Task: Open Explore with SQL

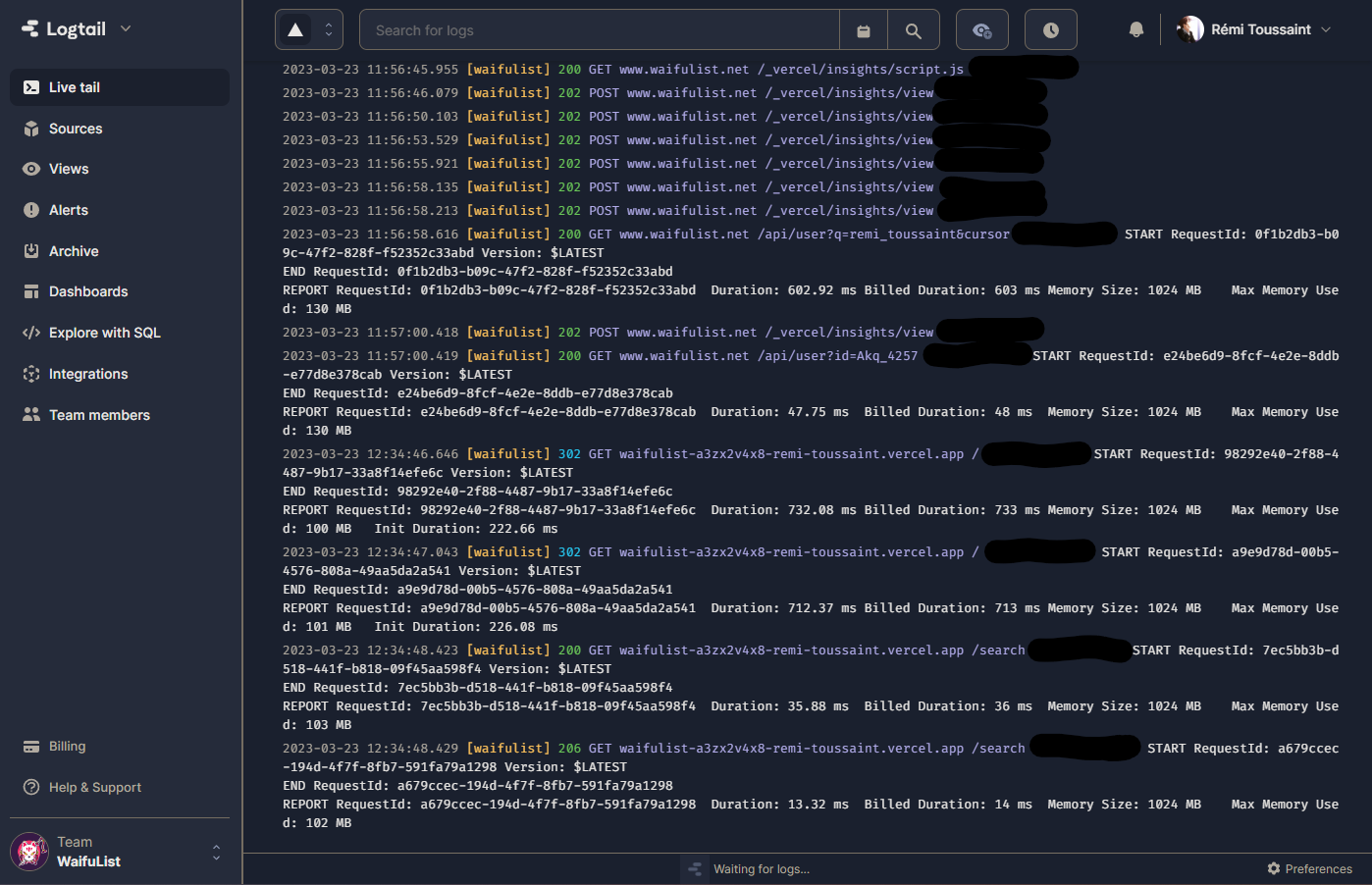Action: click(120, 333)
